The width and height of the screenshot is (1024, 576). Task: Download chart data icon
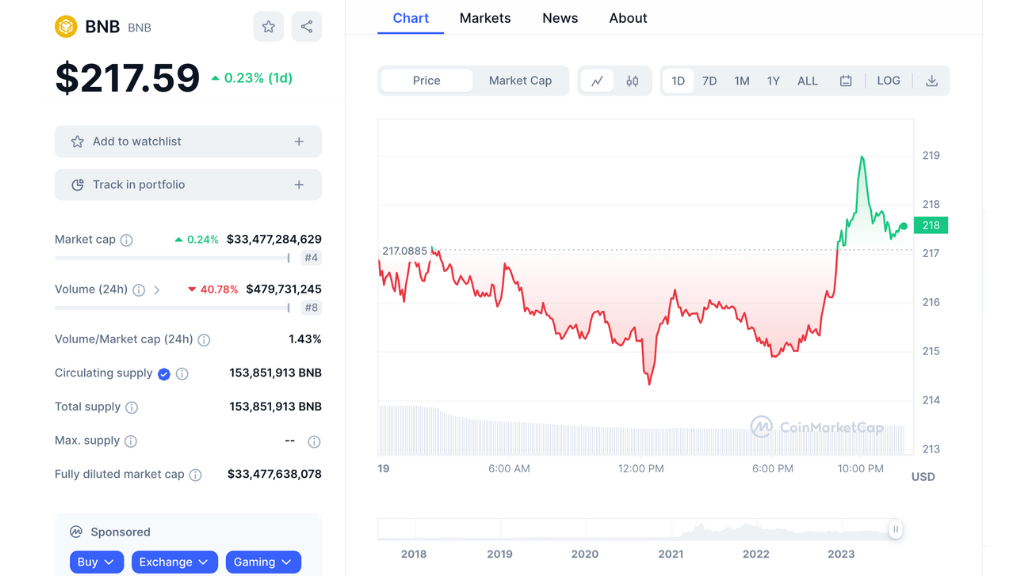(931, 81)
